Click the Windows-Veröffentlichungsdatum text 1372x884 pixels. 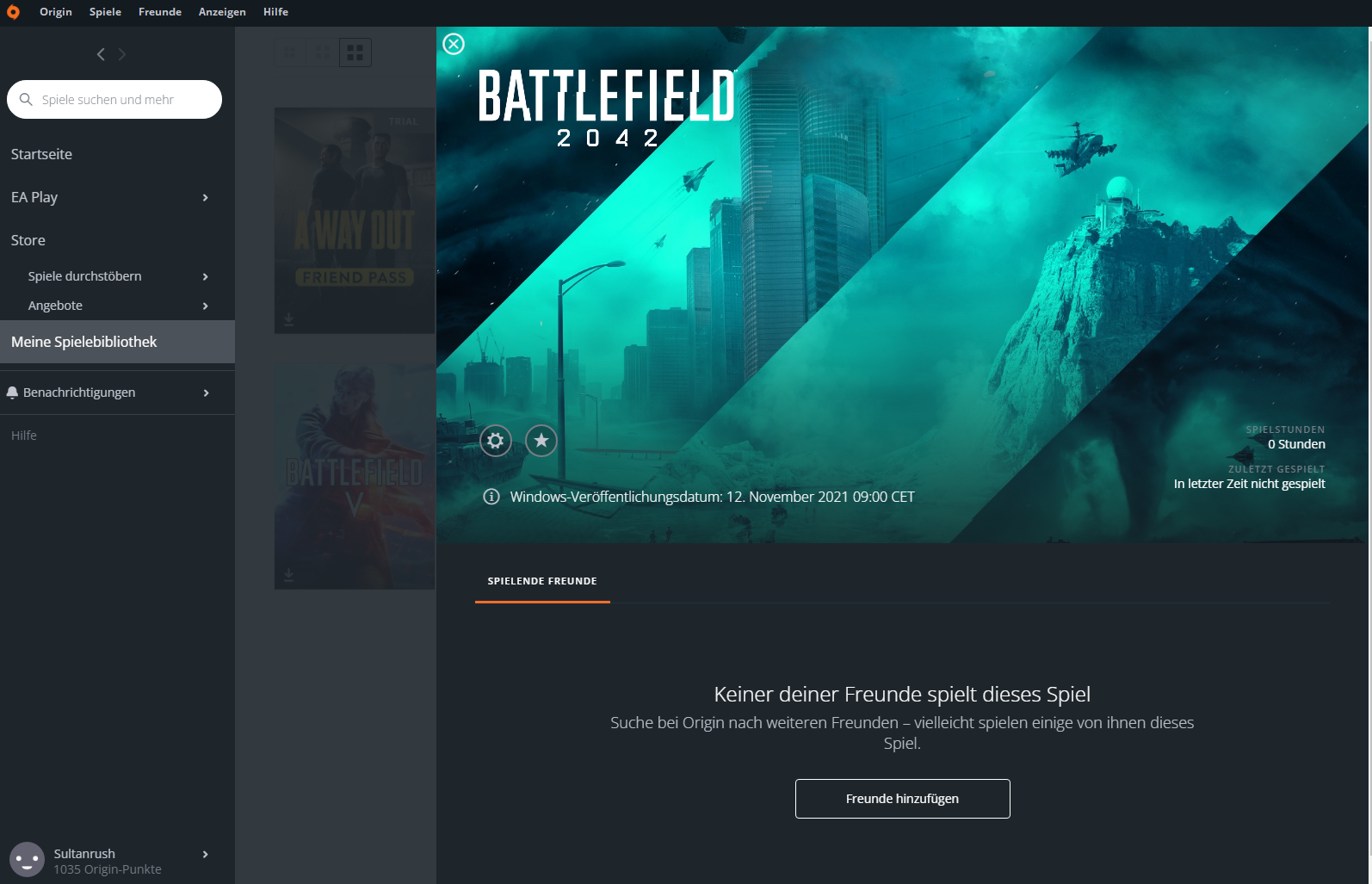pyautogui.click(x=712, y=497)
